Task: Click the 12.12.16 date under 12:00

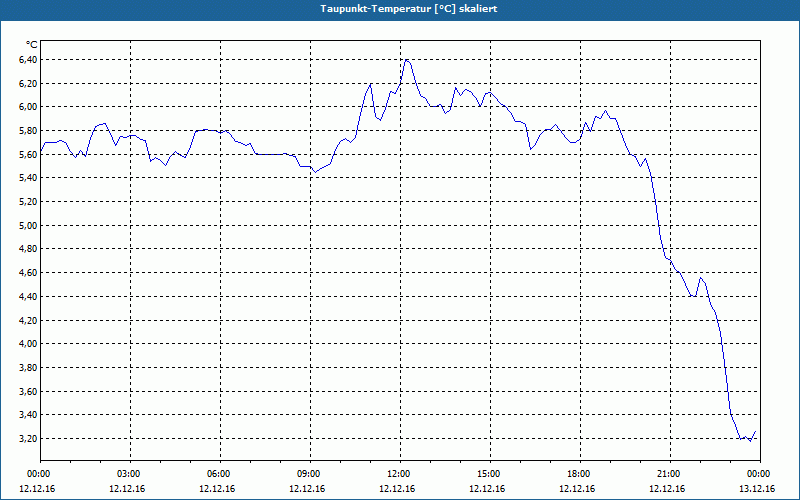Action: coord(397,489)
